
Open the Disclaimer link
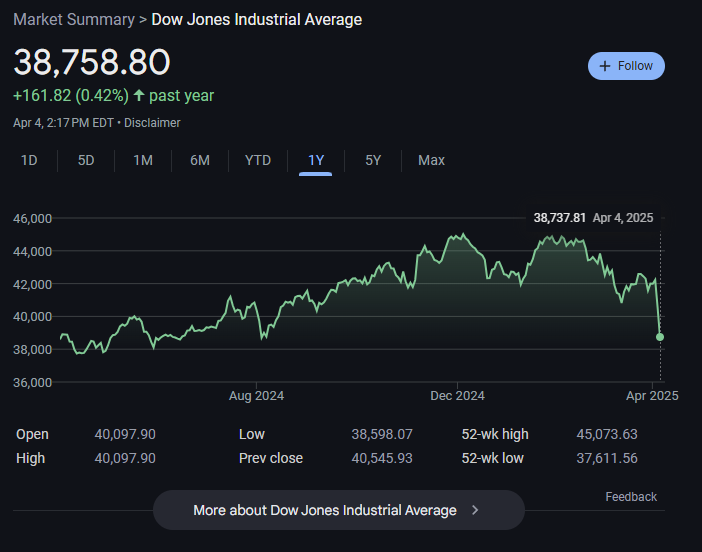[x=152, y=123]
